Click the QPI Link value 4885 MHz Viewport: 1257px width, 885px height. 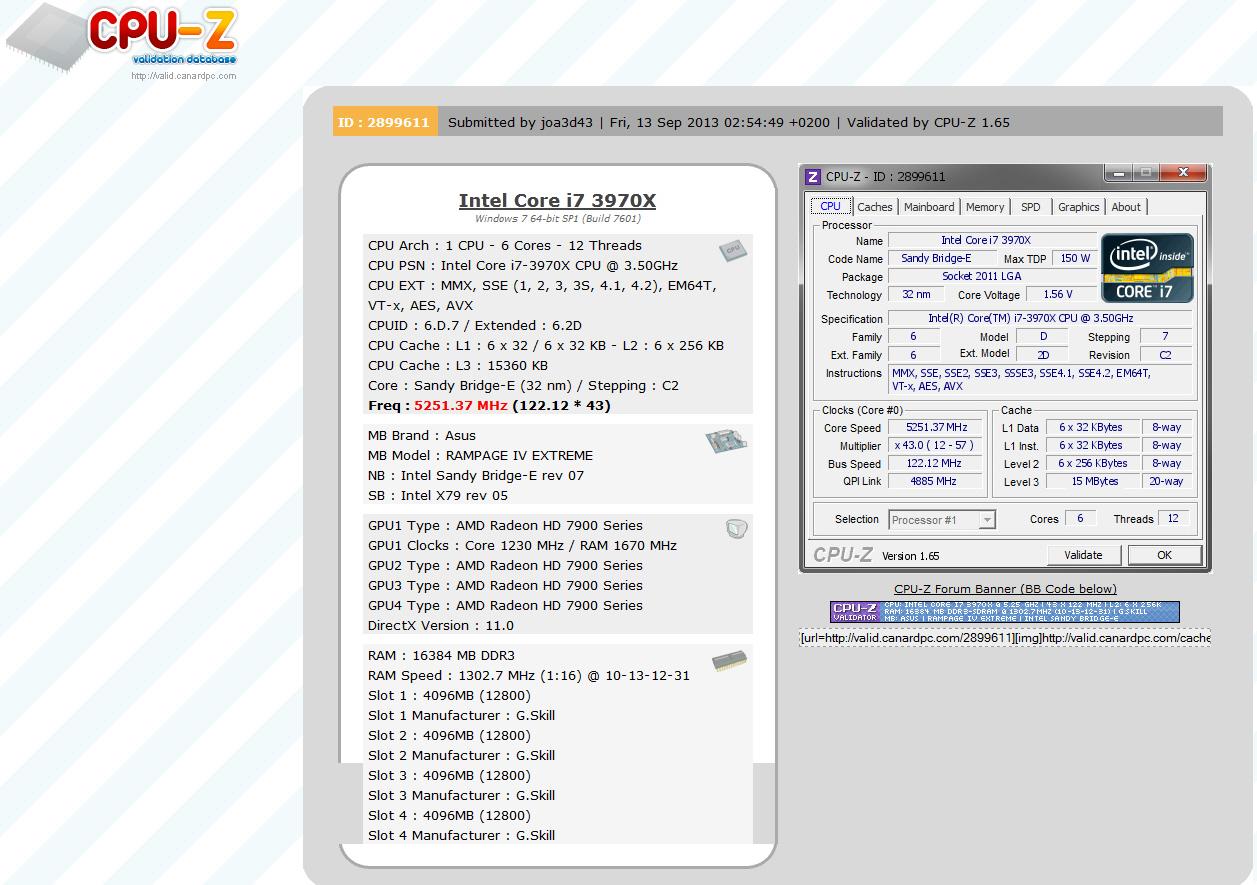point(937,481)
